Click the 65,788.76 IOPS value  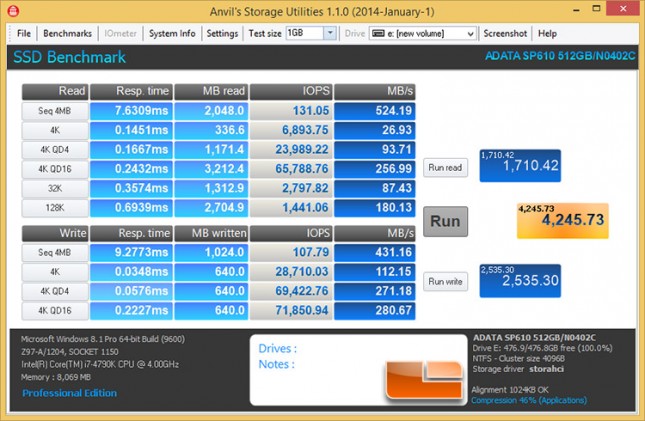tap(290, 169)
